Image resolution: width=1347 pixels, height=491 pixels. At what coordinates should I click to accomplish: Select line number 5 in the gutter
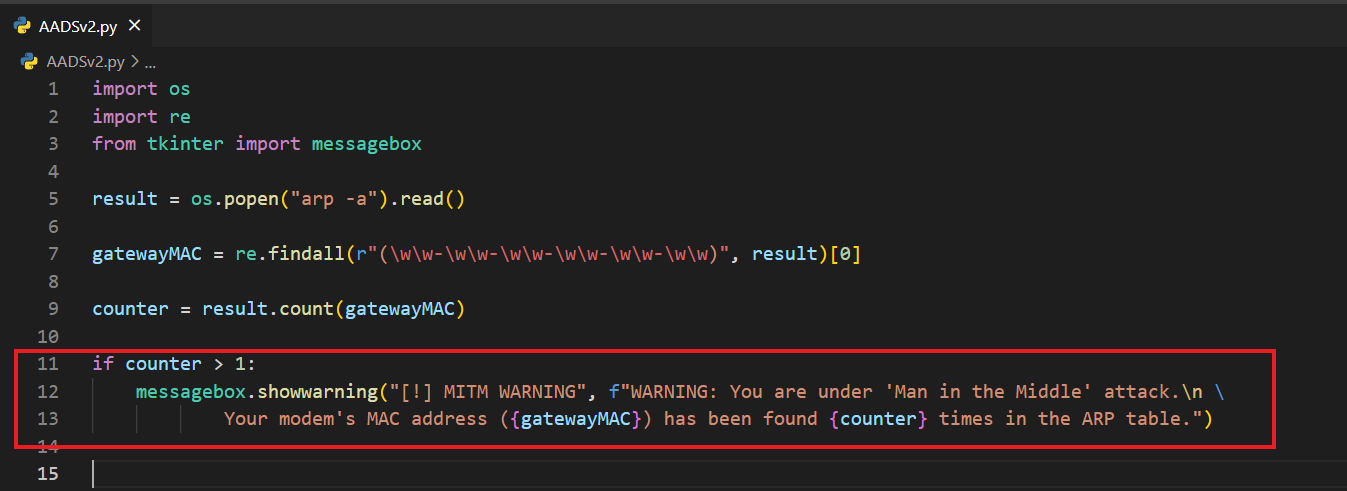tap(53, 199)
